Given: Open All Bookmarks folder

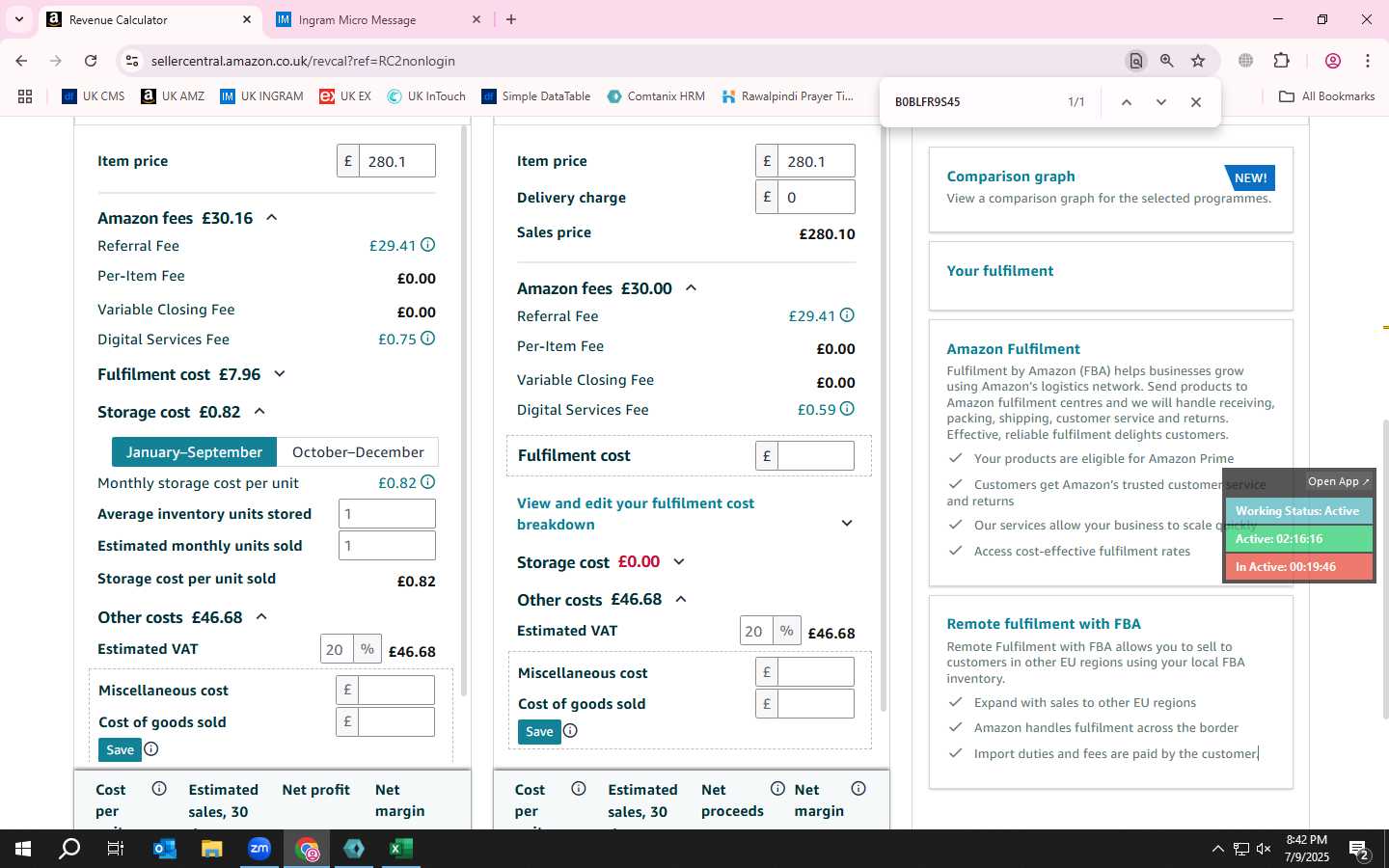Looking at the screenshot, I should click(1326, 96).
